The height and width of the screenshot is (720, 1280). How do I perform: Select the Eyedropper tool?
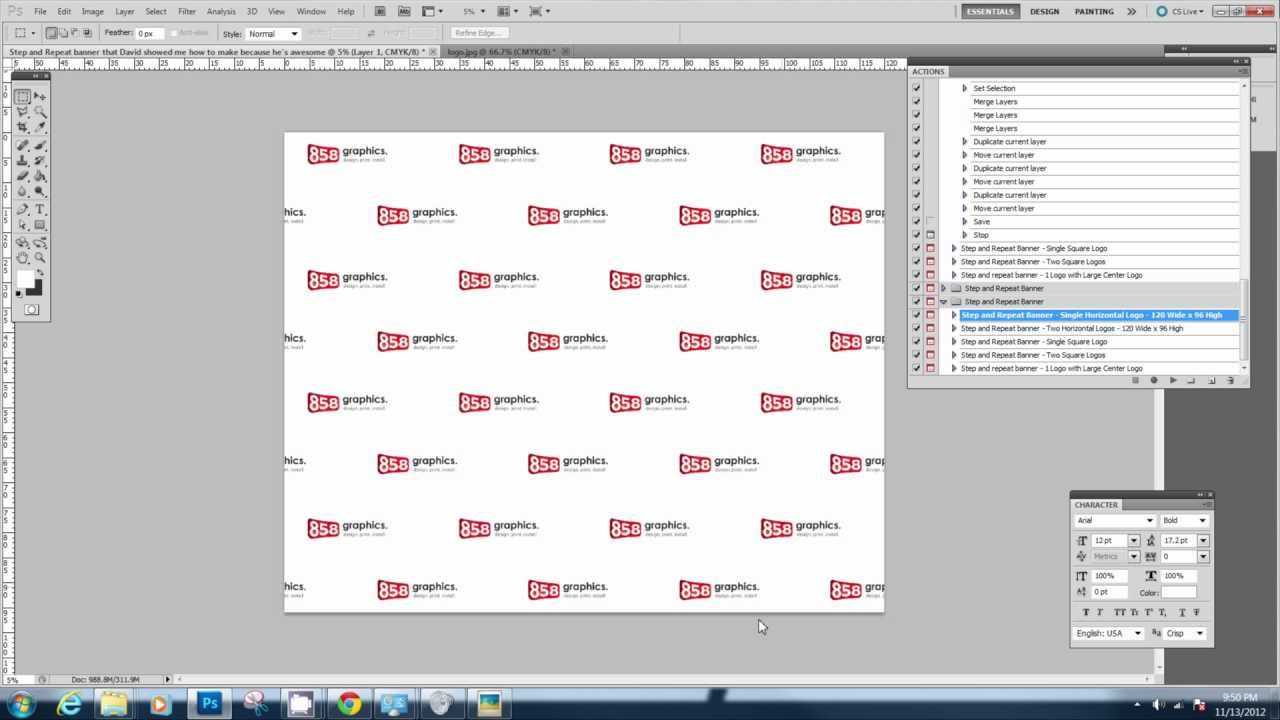coord(40,128)
